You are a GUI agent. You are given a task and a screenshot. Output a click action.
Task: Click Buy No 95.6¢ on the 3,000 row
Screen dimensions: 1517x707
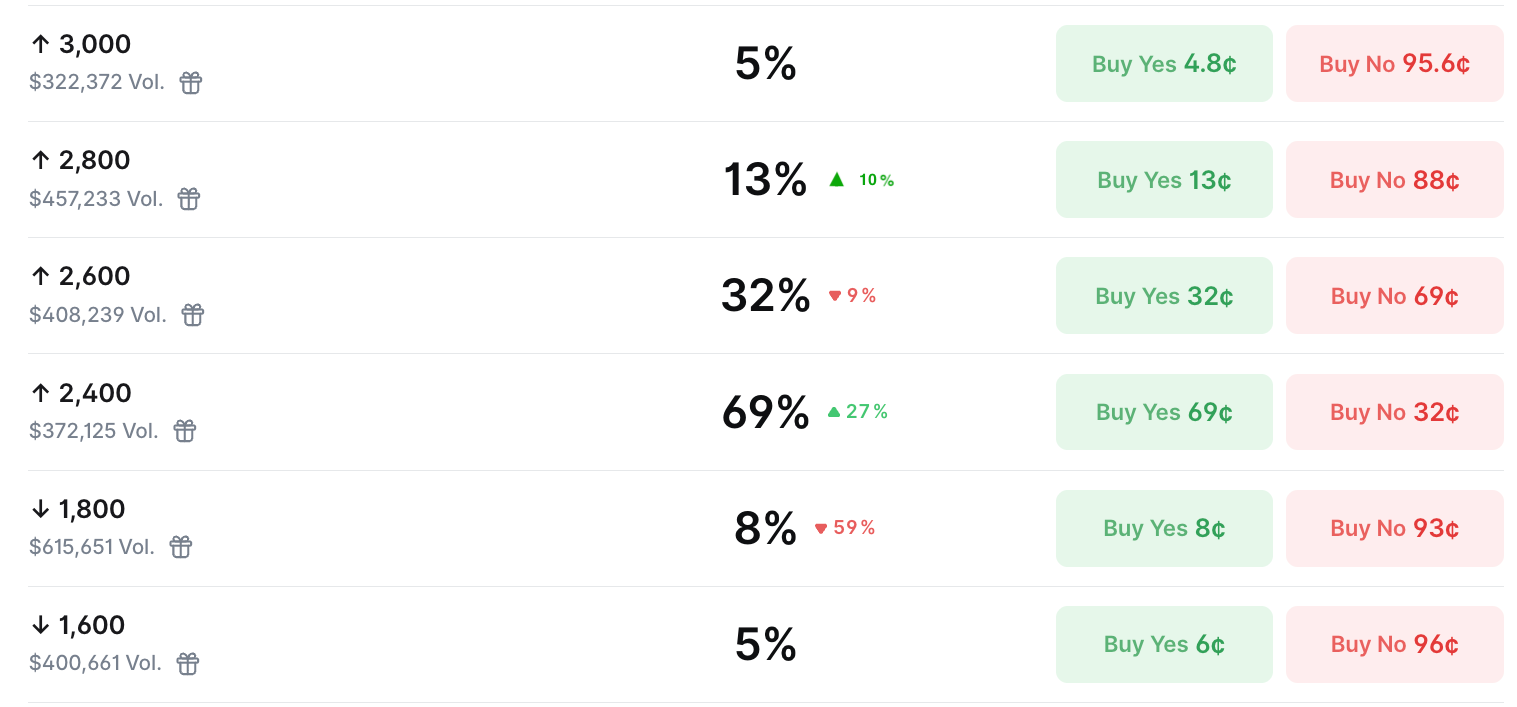click(x=1394, y=63)
